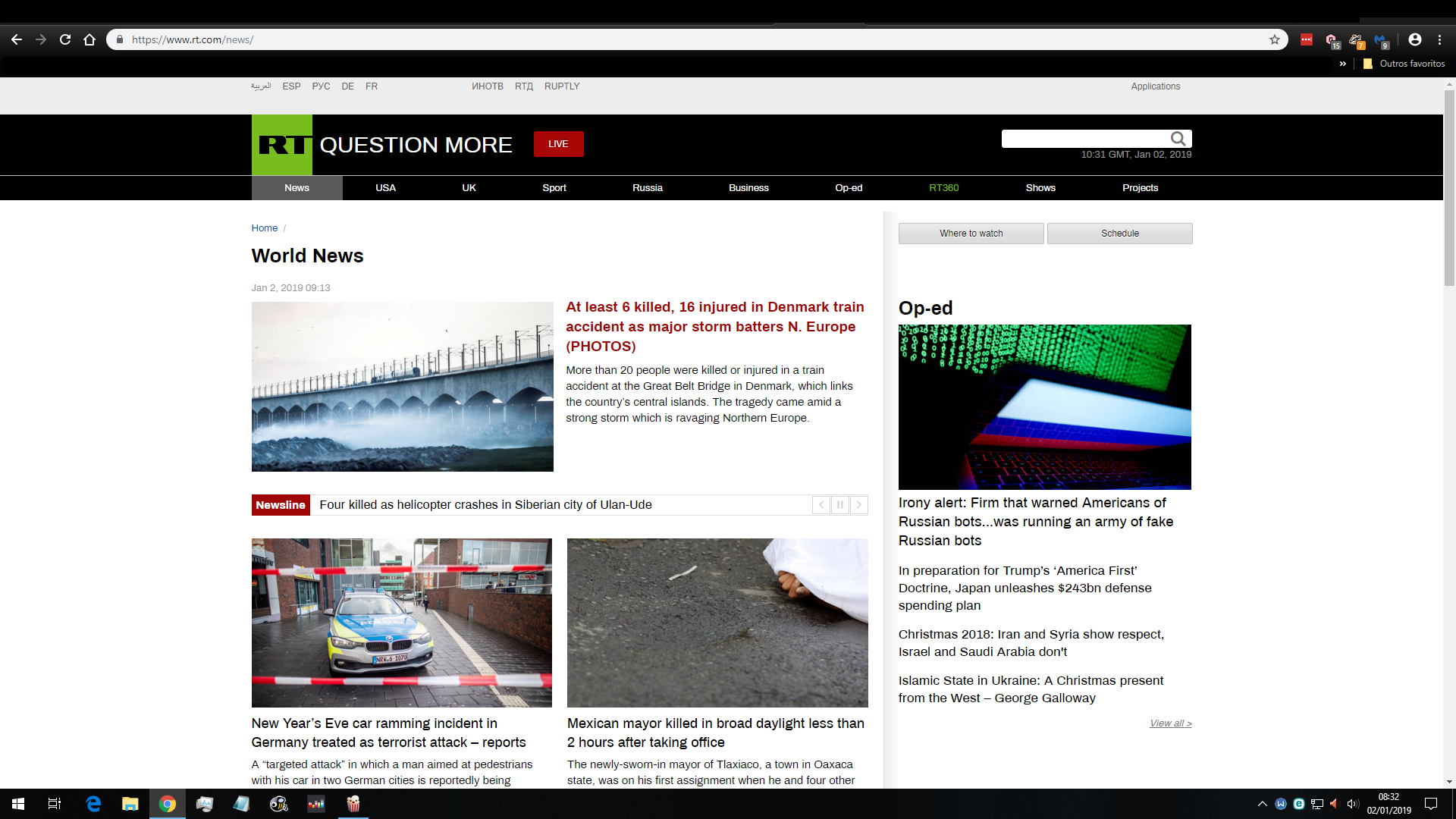1456x819 pixels.
Task: Click the search magnifier icon on RT
Action: click(1178, 139)
